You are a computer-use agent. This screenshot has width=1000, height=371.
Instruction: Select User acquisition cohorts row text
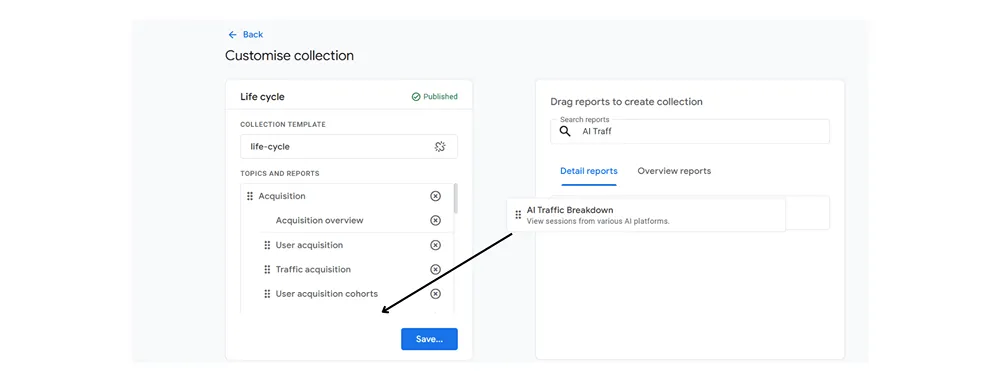327,294
